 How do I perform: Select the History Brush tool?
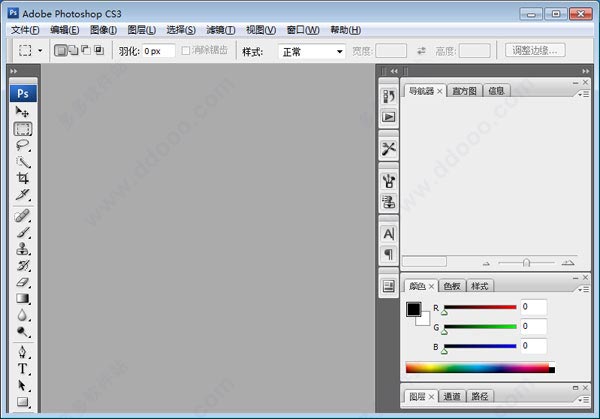coord(23,266)
